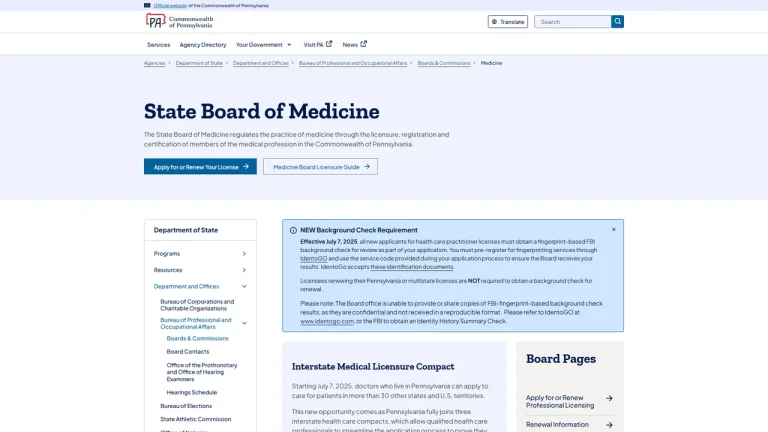Click Apply for or Renew Your License button

[x=200, y=167]
